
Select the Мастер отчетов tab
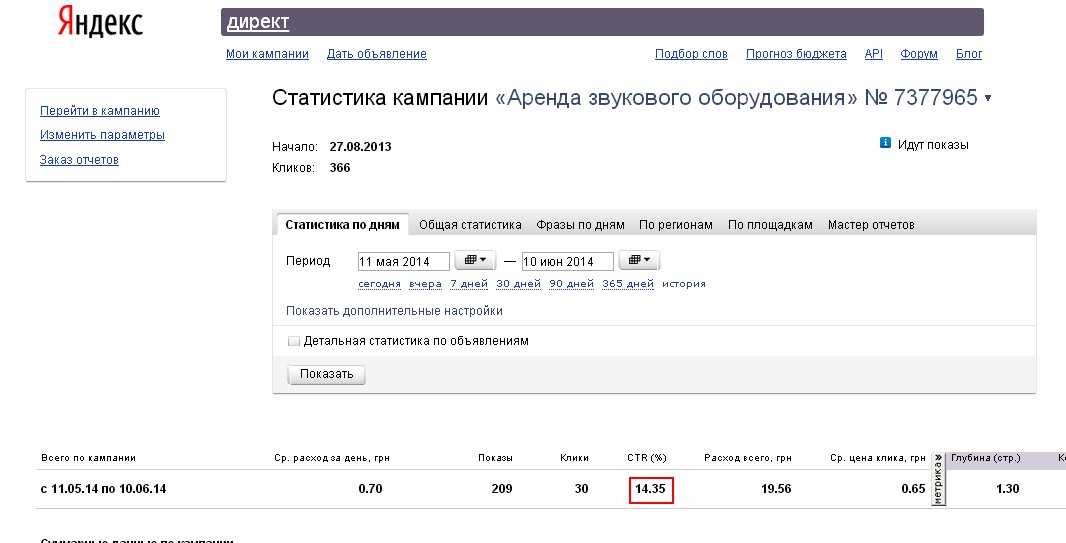871,225
